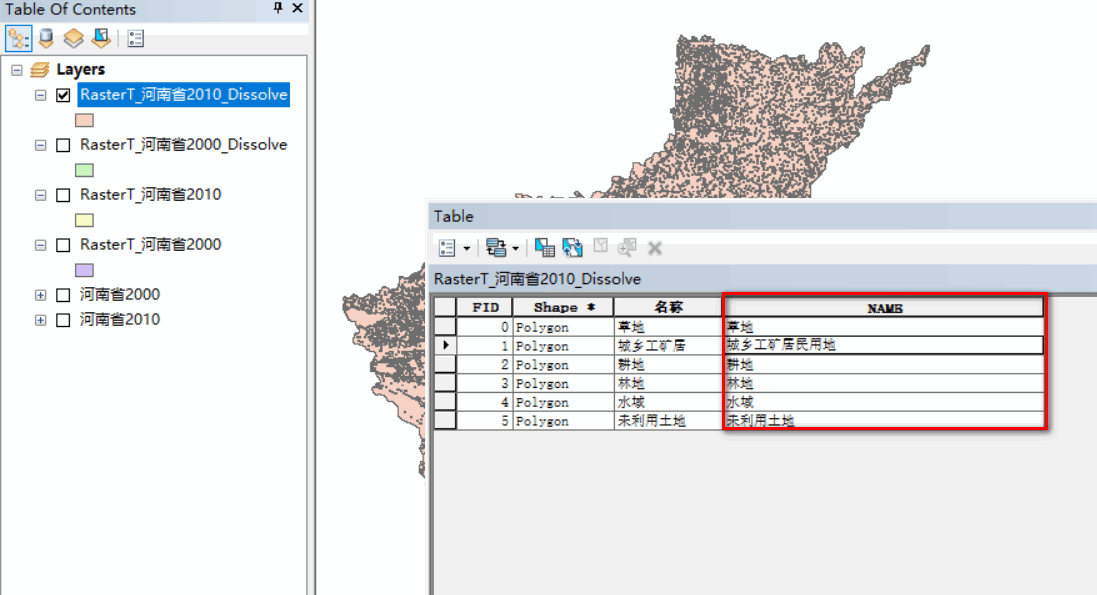Click NAME cell 城乡工矿居民用地
The height and width of the screenshot is (595, 1097).
tap(884, 345)
